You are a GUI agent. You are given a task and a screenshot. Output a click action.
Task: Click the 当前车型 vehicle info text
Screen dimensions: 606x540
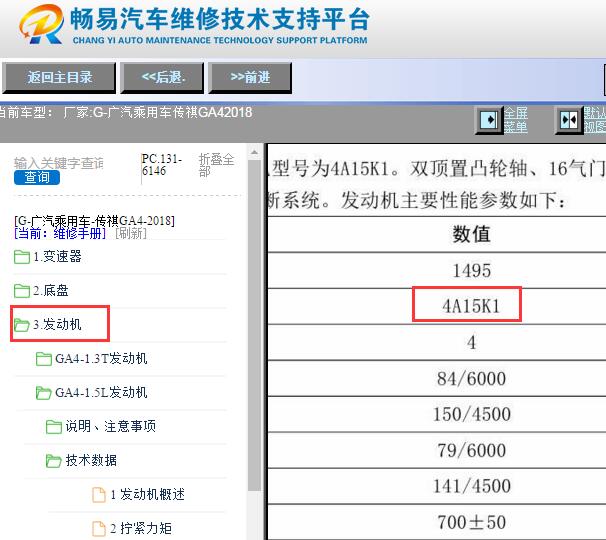[x=124, y=112]
